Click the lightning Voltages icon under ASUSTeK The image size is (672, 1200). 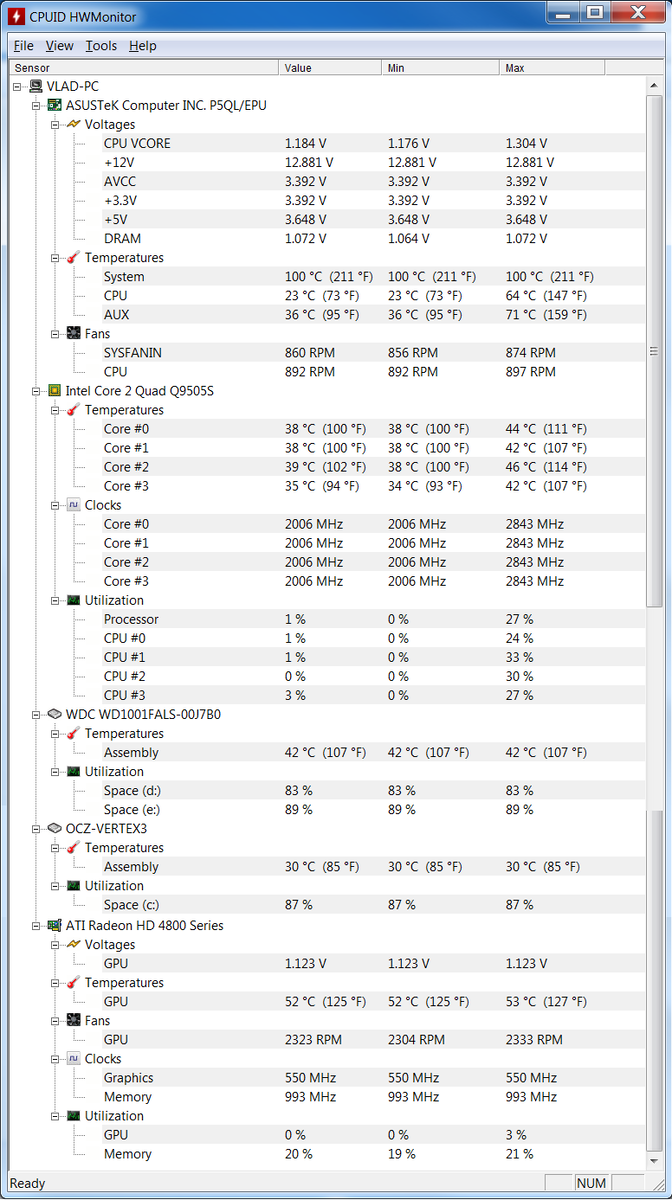tap(74, 125)
